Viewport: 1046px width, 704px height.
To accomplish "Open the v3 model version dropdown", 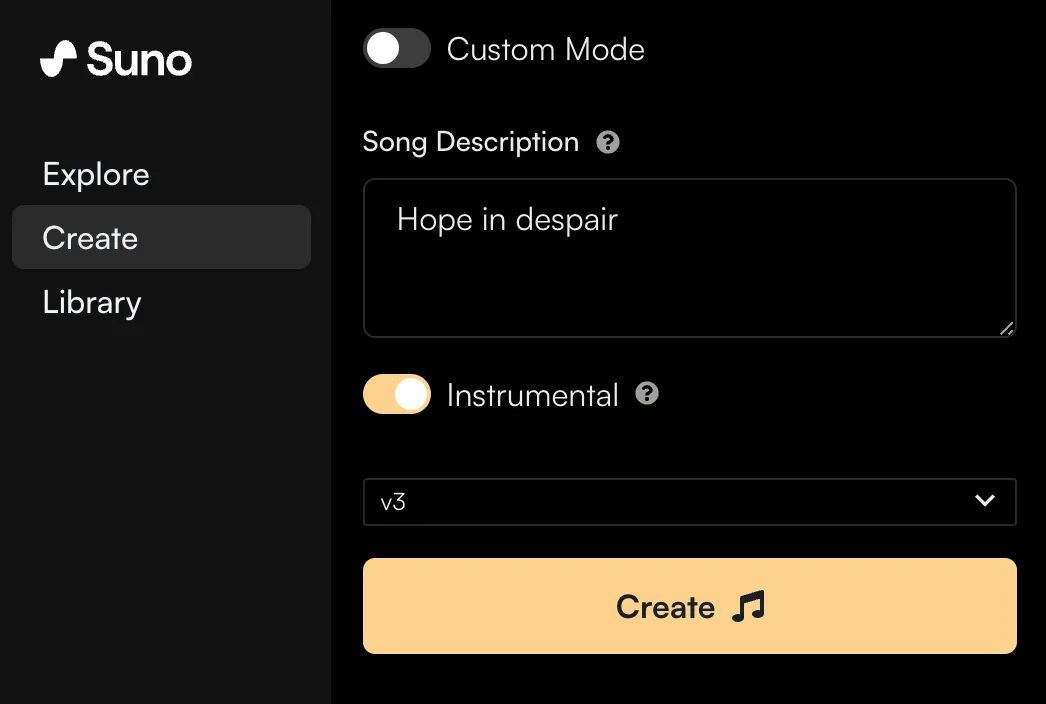I will point(689,502).
